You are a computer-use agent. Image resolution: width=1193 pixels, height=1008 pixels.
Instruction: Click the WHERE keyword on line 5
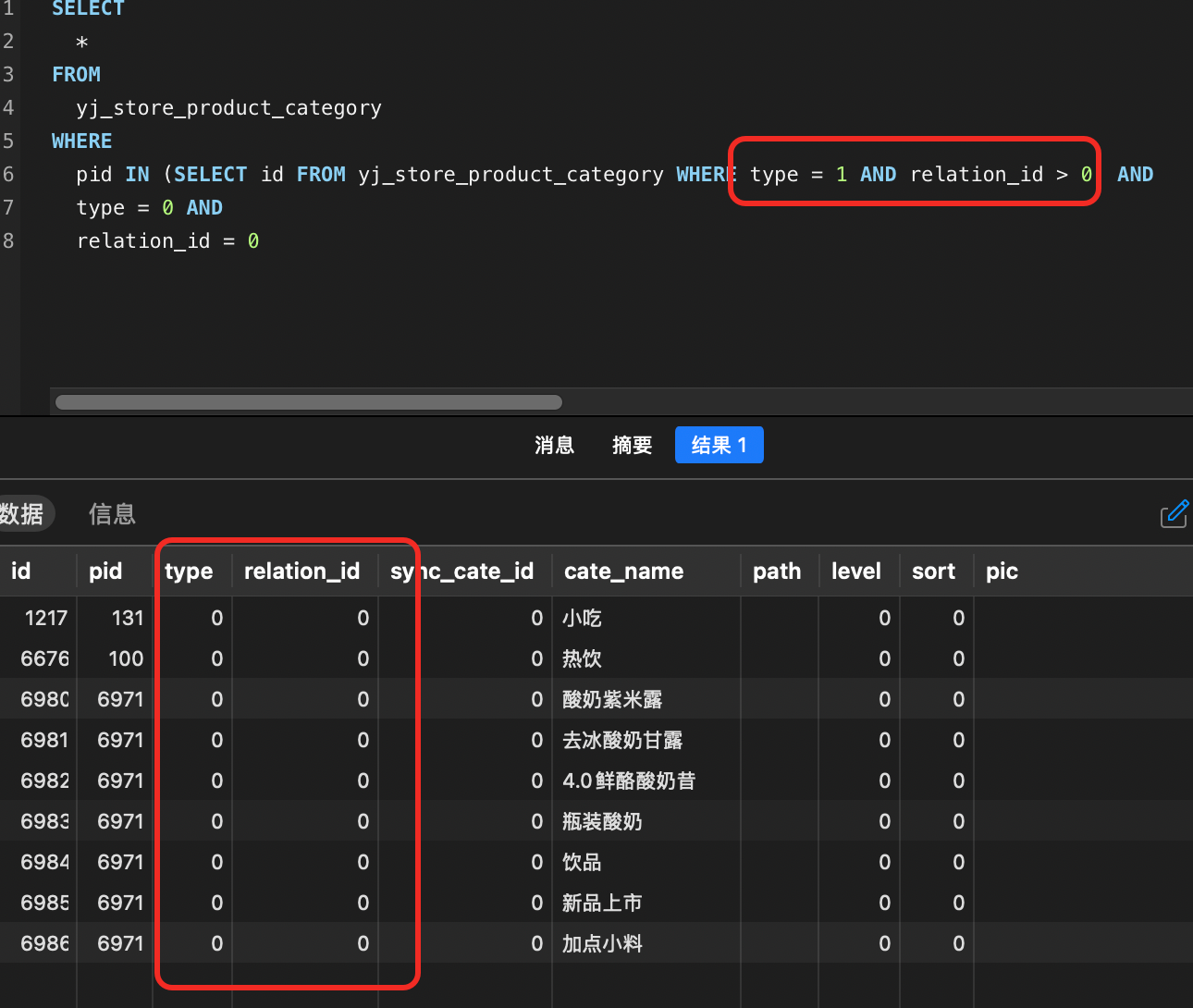pyautogui.click(x=81, y=141)
